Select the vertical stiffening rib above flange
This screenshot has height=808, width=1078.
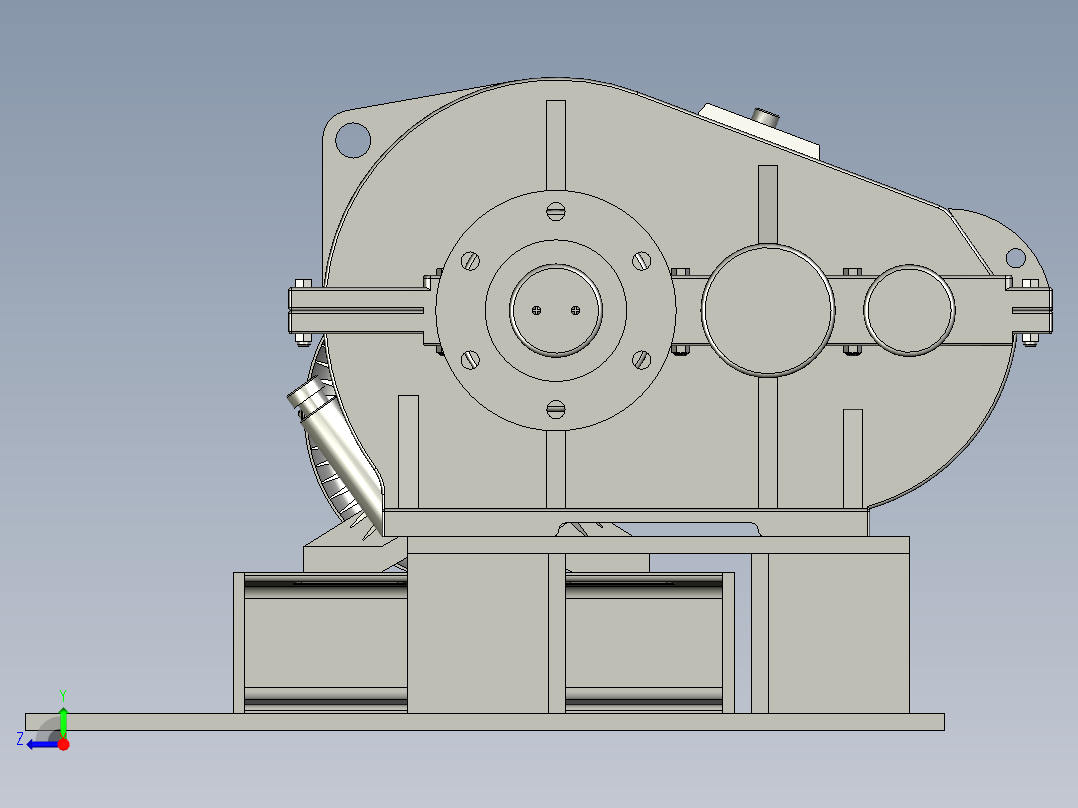click(x=556, y=145)
